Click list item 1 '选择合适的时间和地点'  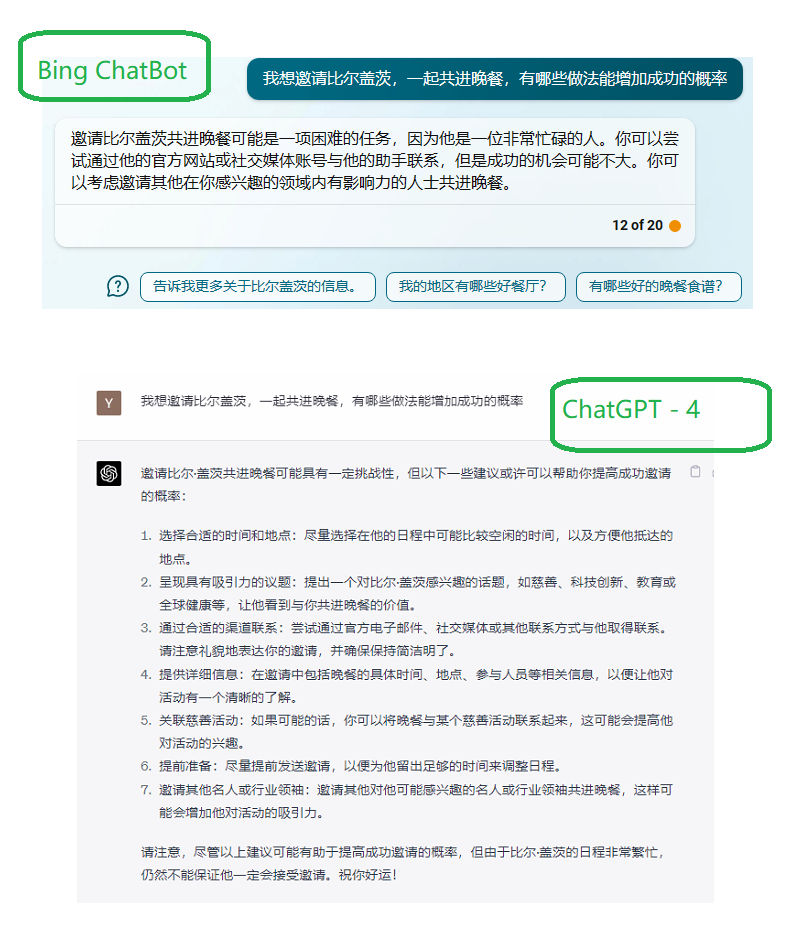tap(224, 536)
